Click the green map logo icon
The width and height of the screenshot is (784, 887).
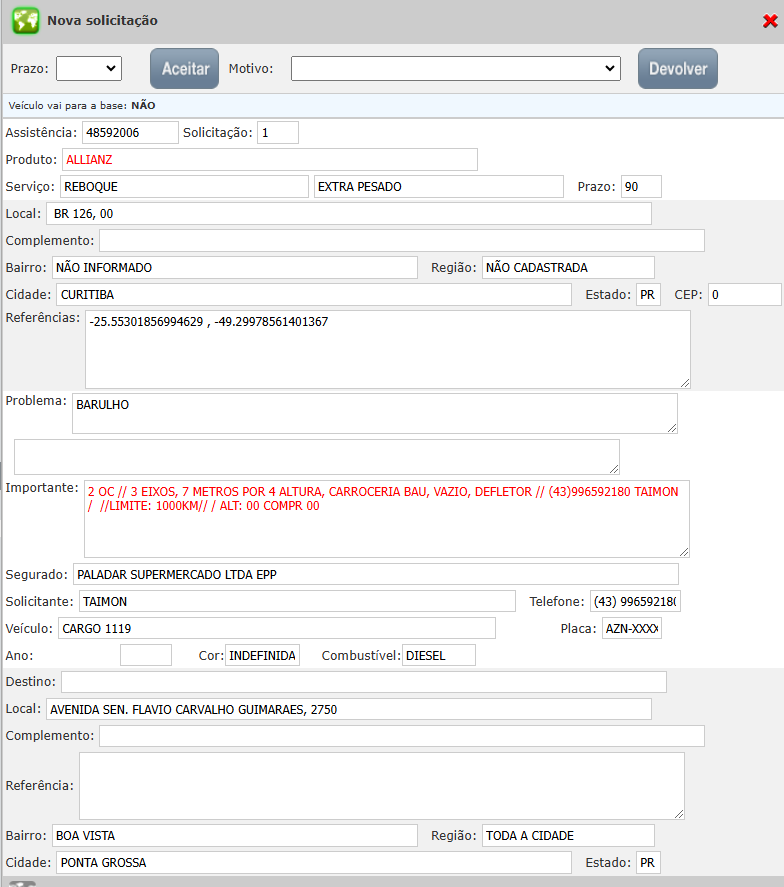[25, 21]
